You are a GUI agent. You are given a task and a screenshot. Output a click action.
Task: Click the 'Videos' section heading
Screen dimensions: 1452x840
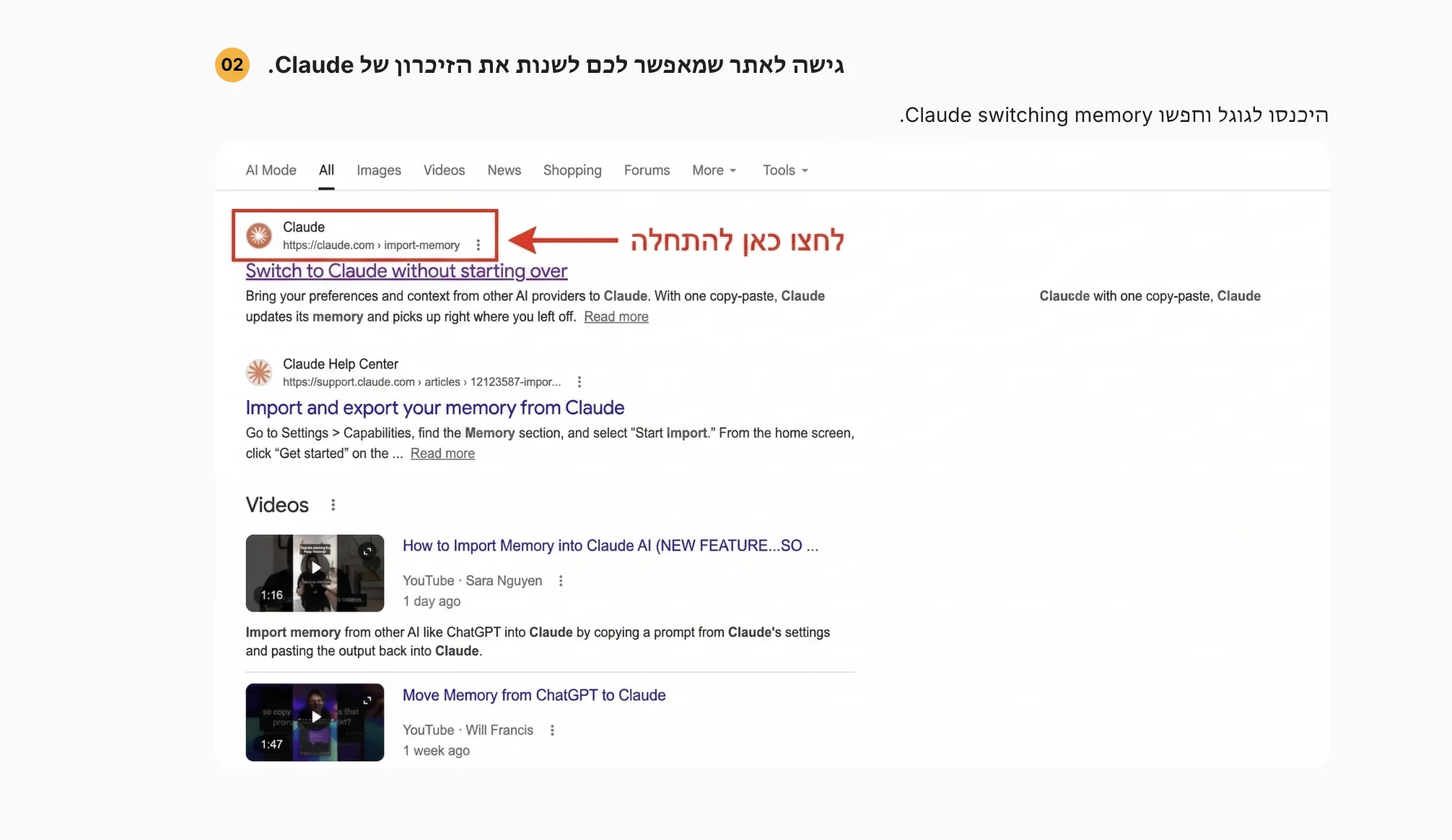pos(277,505)
